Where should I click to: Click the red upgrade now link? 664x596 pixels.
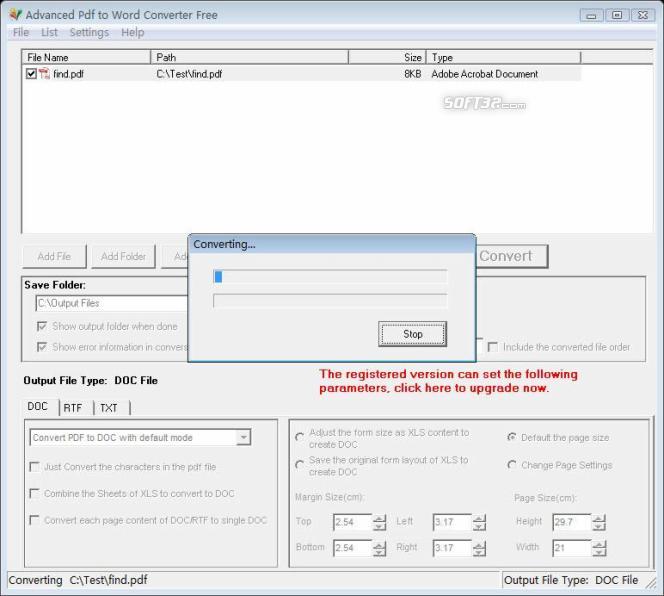click(448, 381)
